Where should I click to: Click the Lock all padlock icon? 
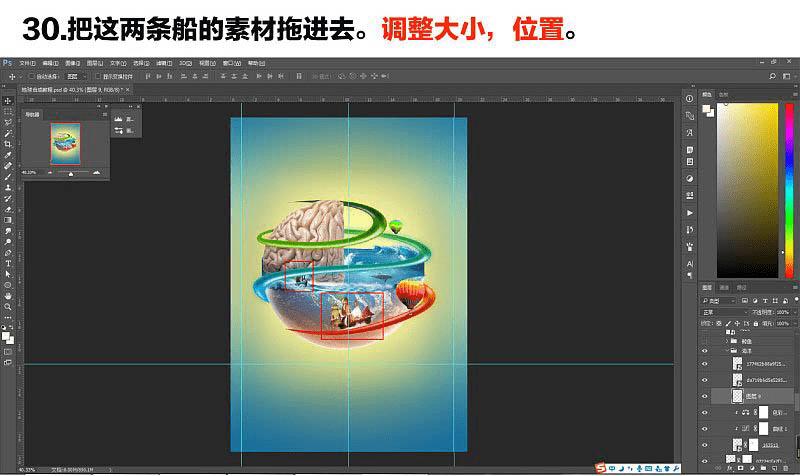pyautogui.click(x=756, y=323)
